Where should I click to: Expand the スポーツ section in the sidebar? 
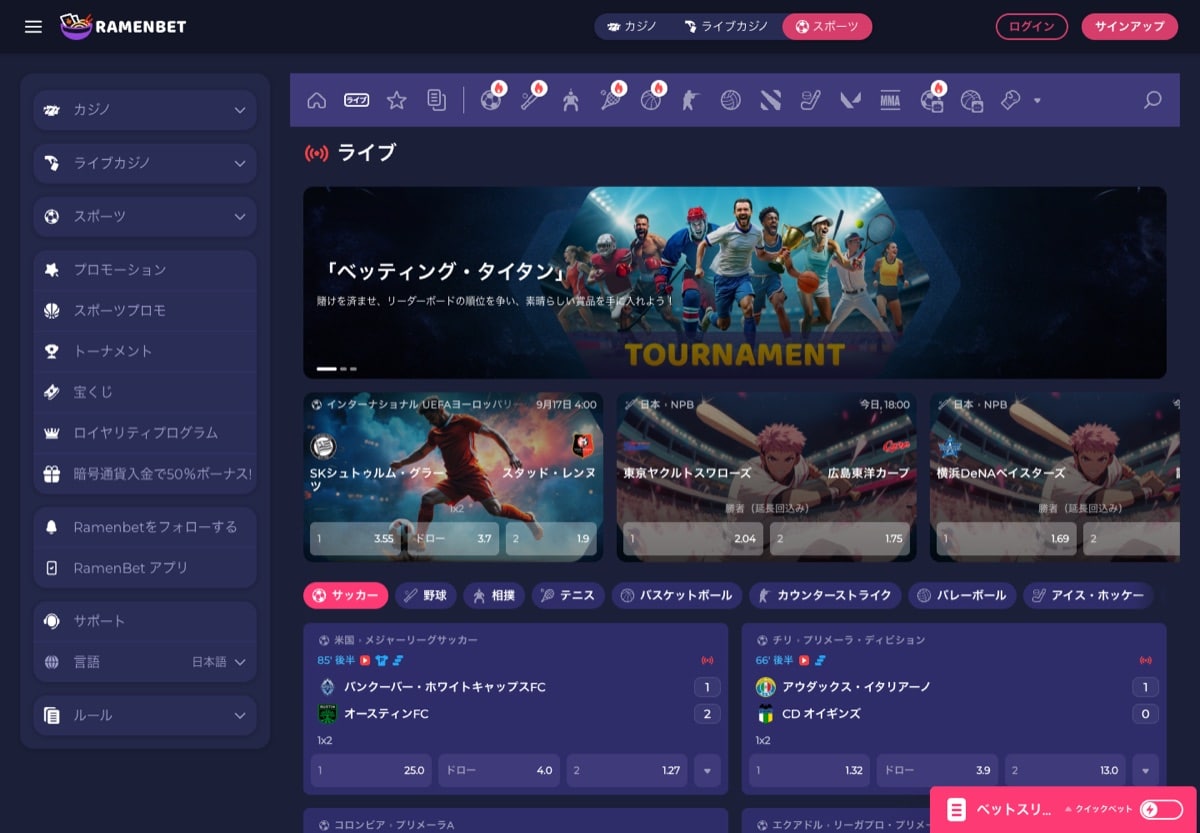(x=145, y=216)
